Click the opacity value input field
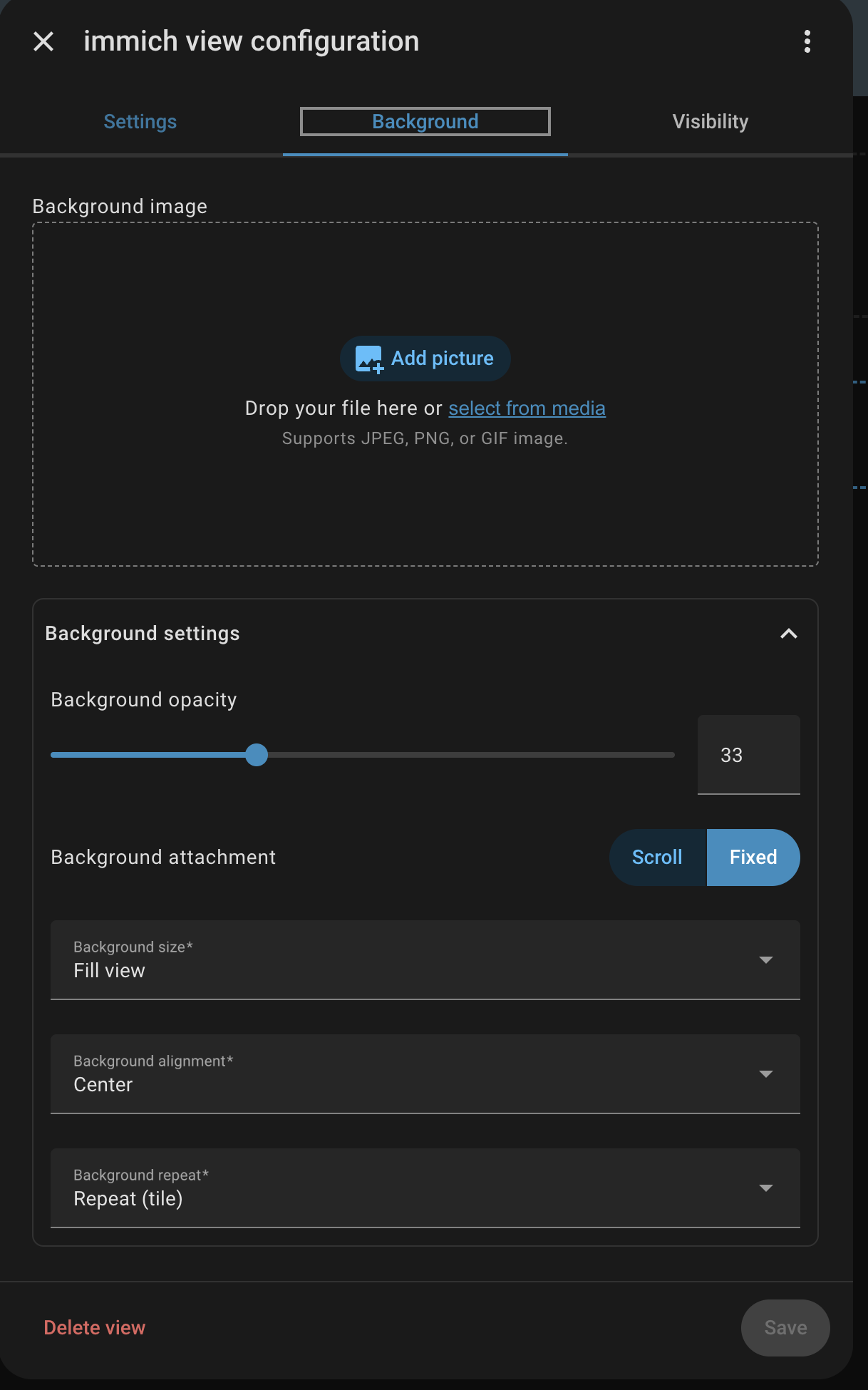This screenshot has width=868, height=1390. click(x=748, y=755)
